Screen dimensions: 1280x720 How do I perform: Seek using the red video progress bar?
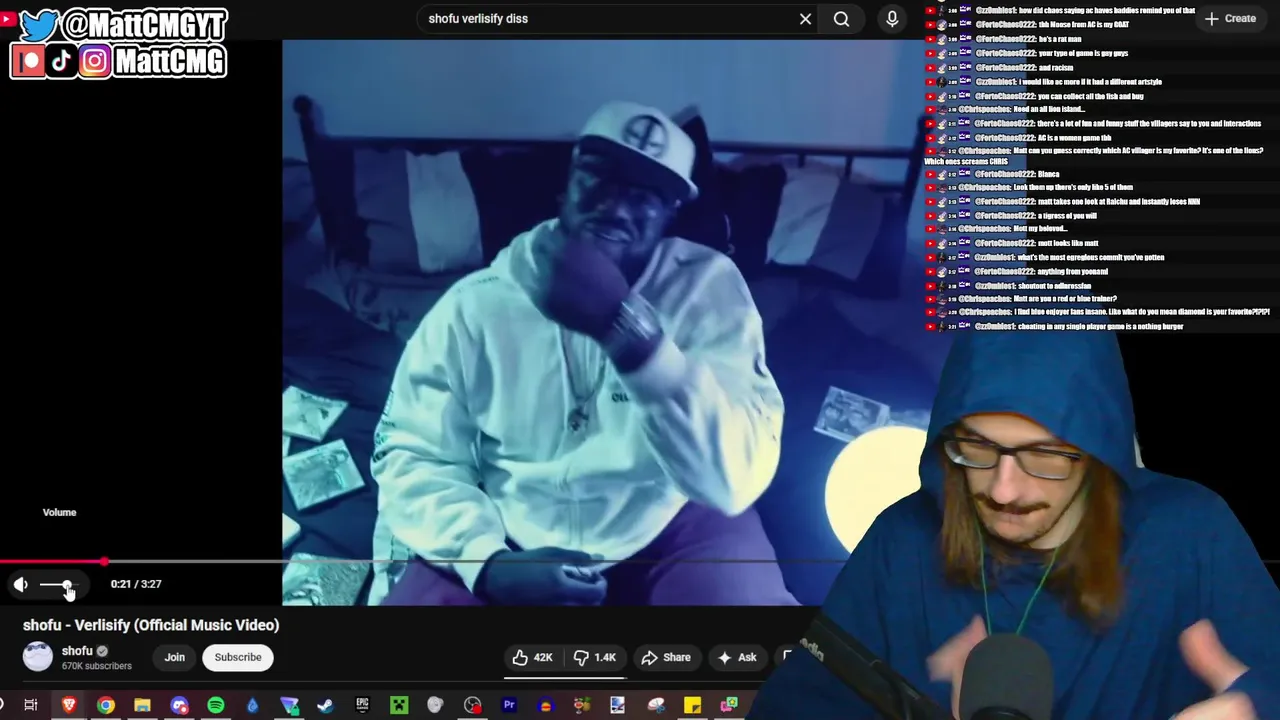point(52,561)
